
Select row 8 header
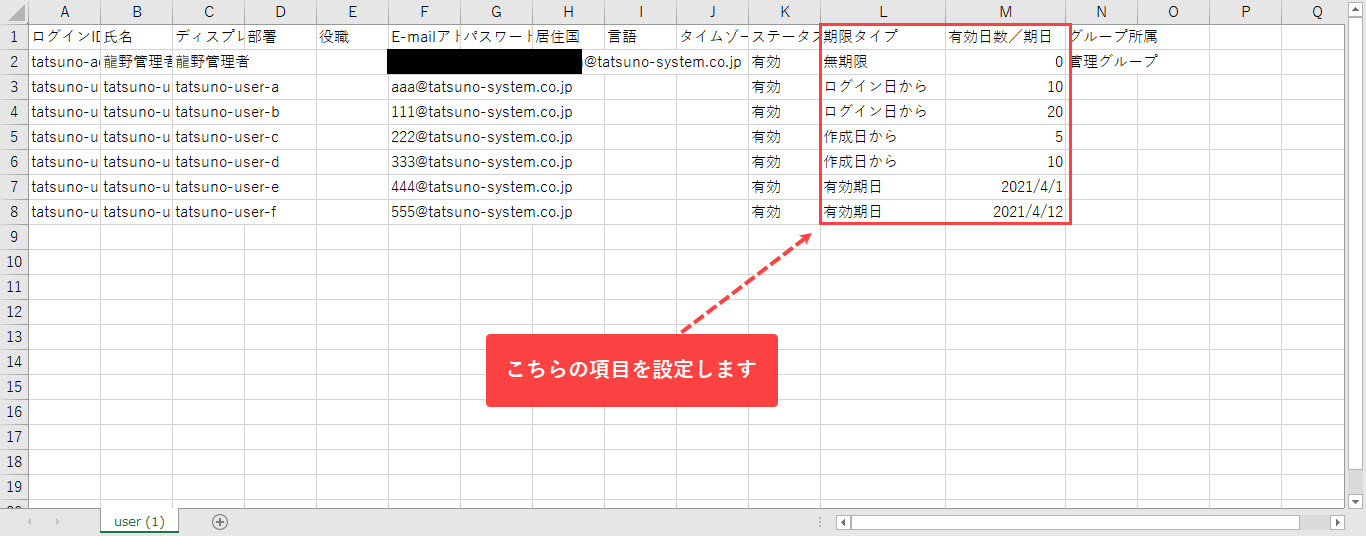(14, 211)
